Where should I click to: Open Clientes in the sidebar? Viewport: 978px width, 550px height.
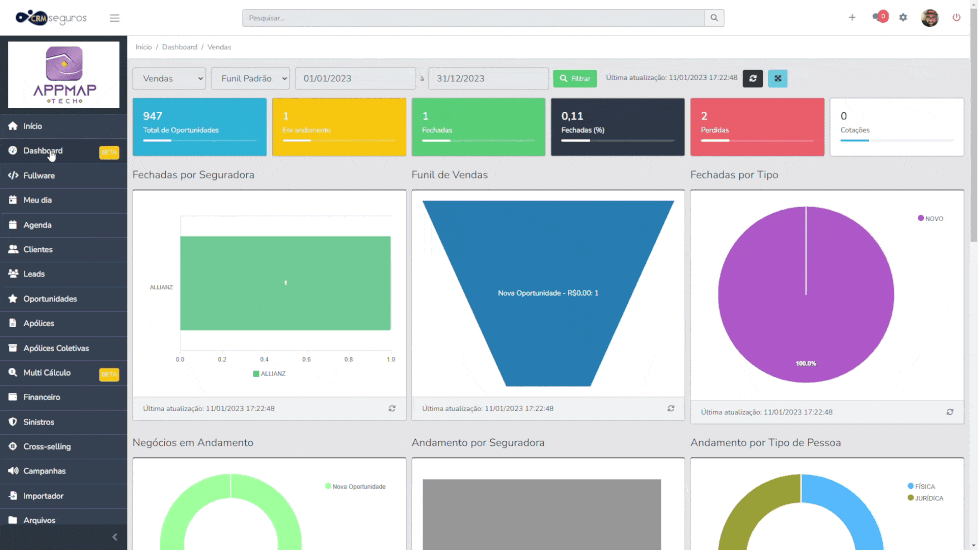coord(64,249)
